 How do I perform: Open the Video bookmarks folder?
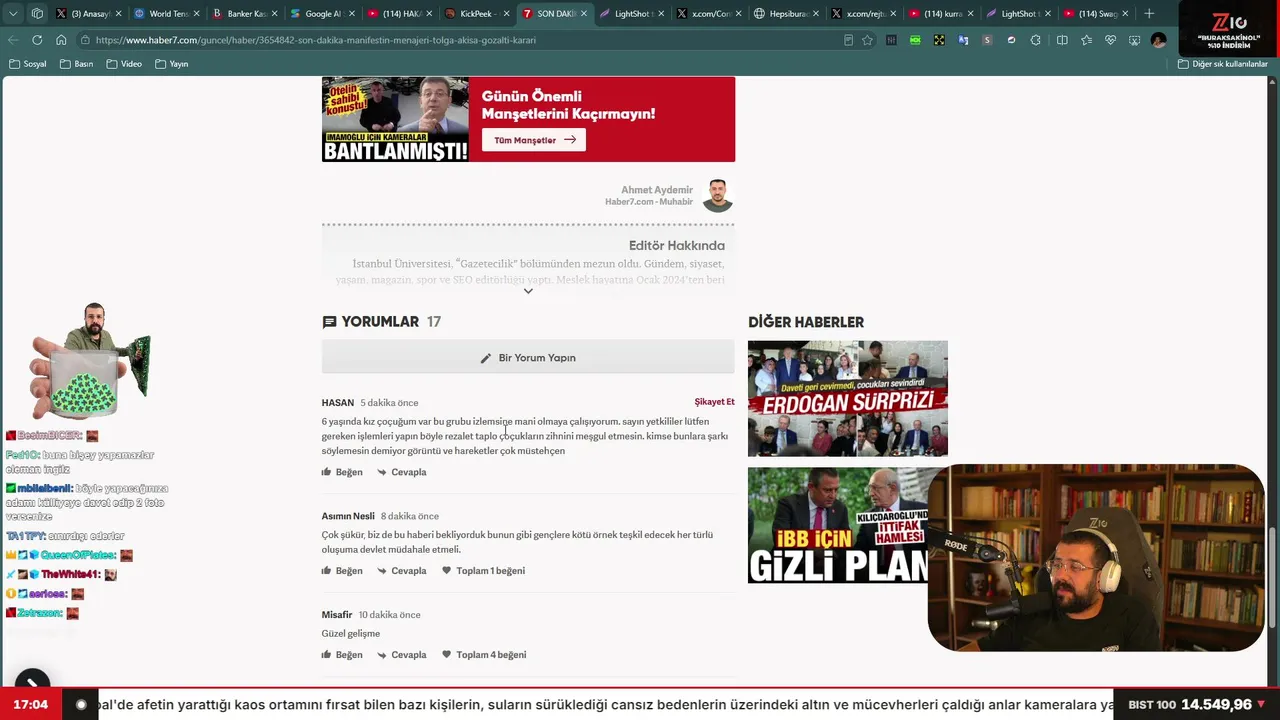coord(124,64)
